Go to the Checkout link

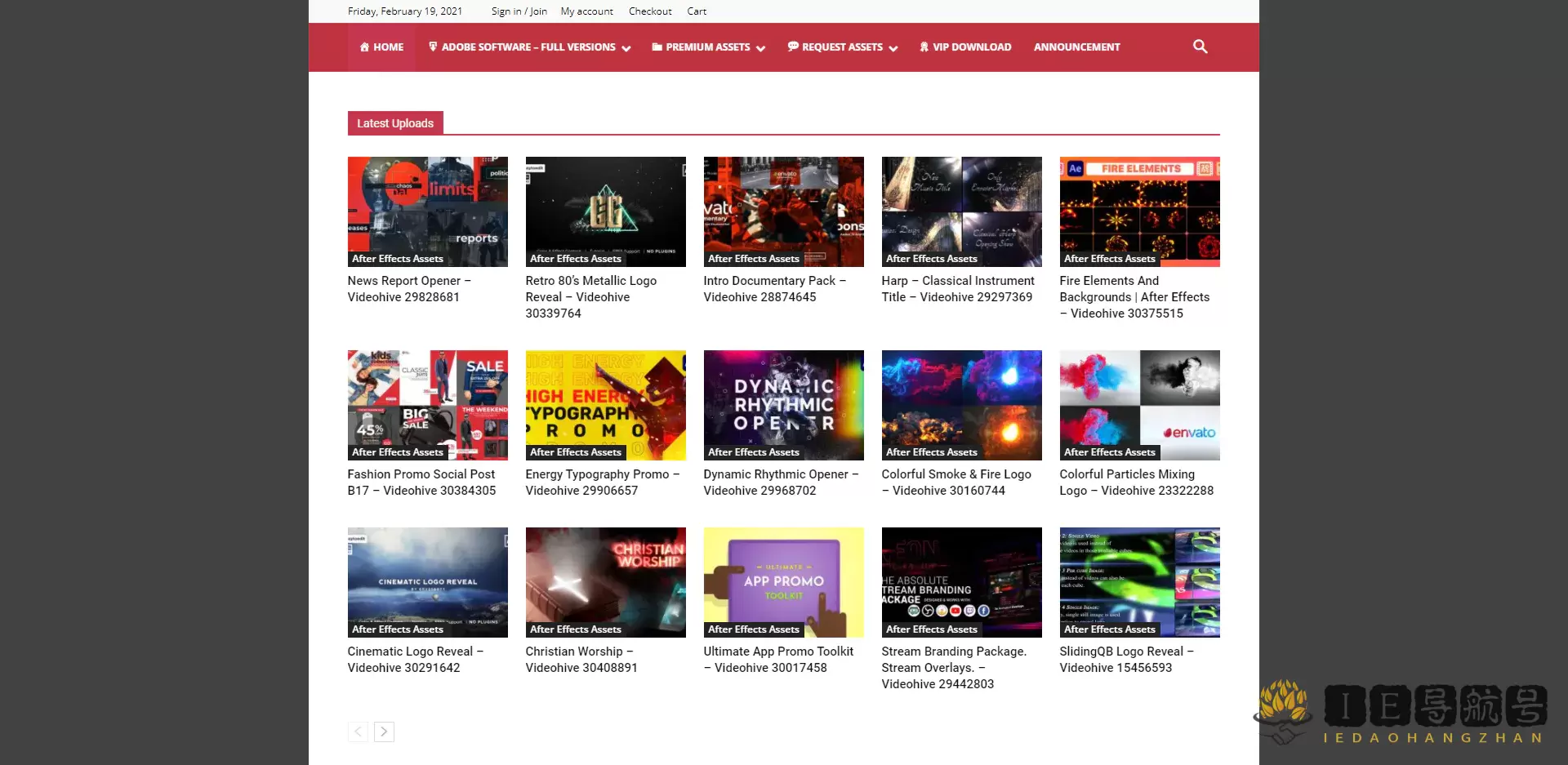coord(650,11)
